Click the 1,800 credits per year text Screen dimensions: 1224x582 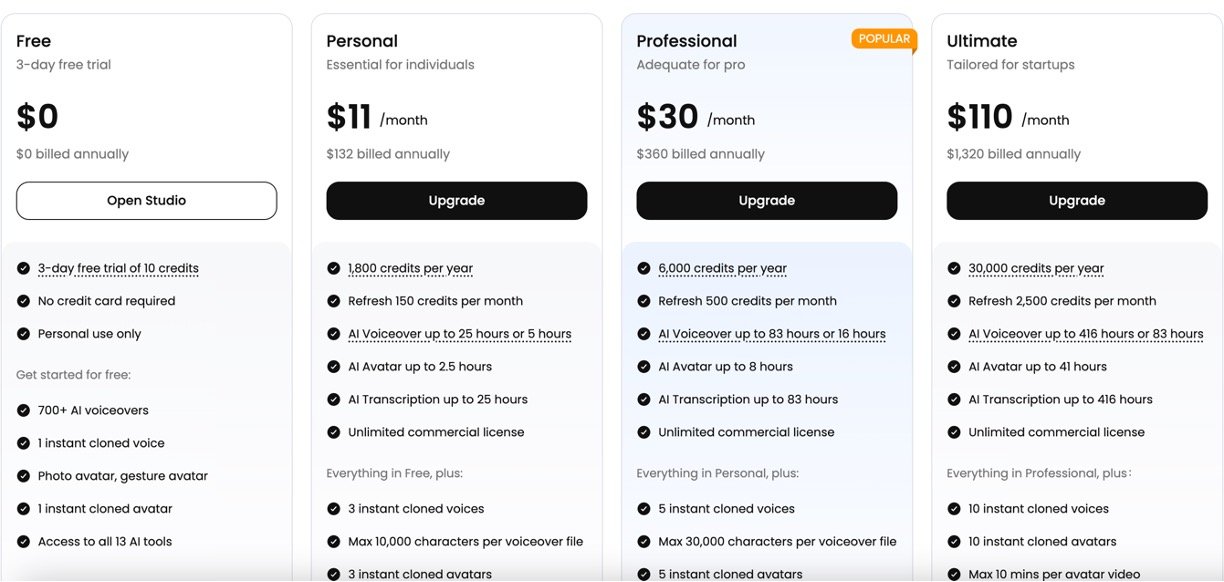410,268
